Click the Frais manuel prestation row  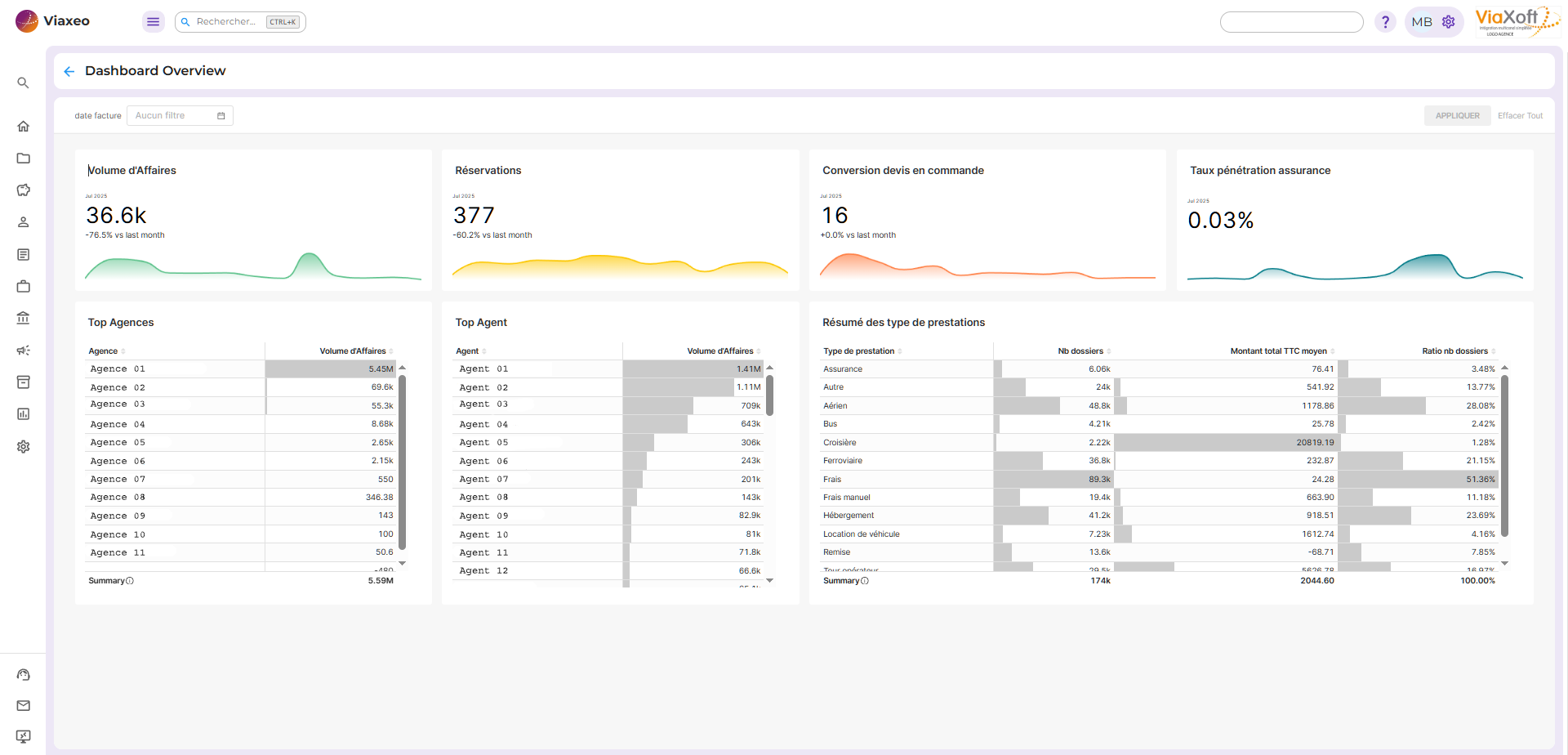point(1160,498)
